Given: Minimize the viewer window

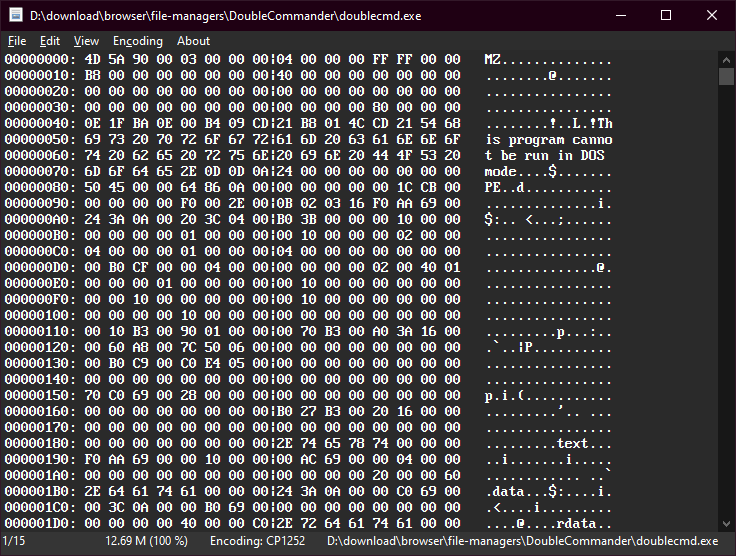Looking at the screenshot, I should coord(620,15).
